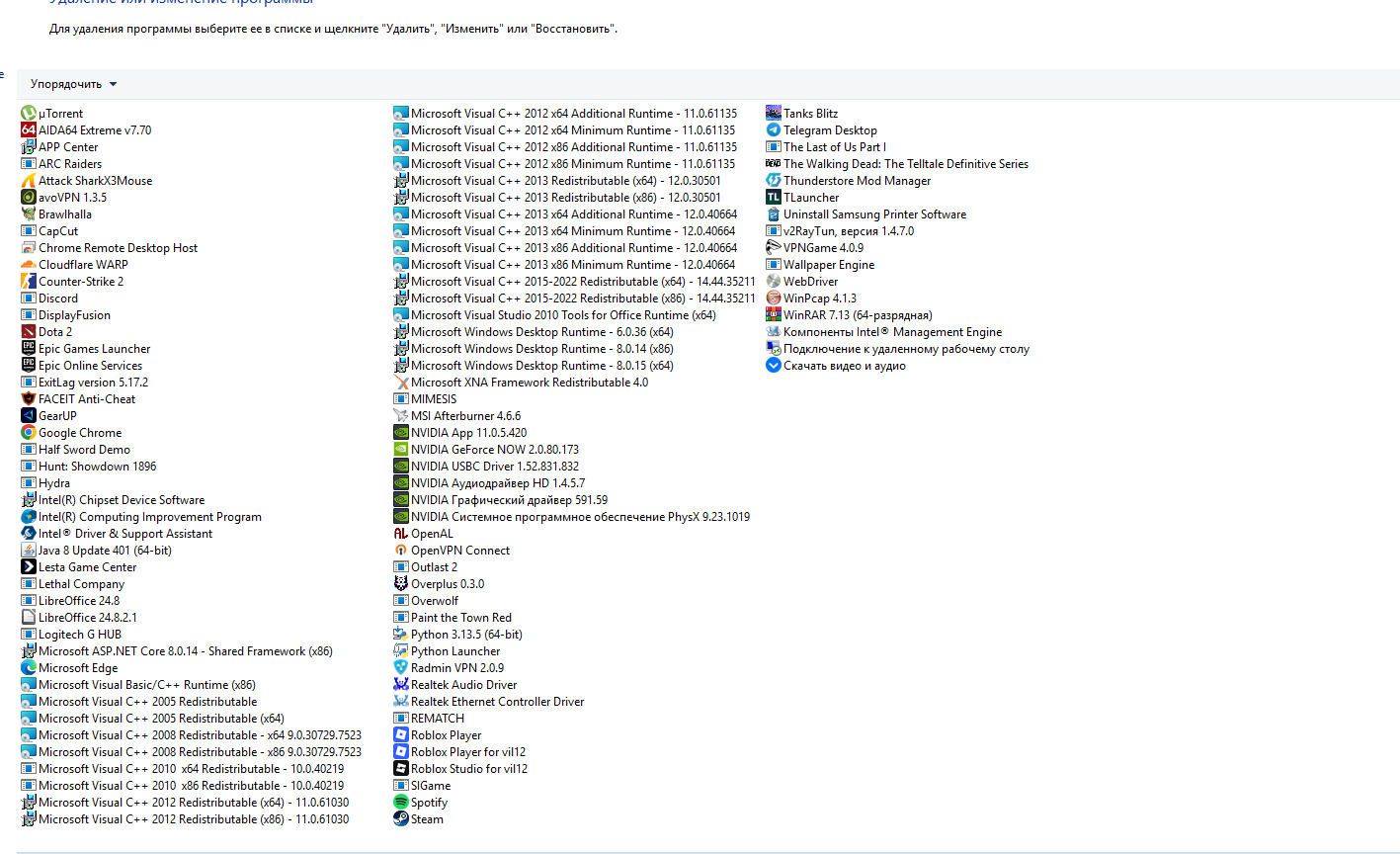Viewport: 1400px width, 854px height.
Task: Select the Outlast 2 entry
Action: pyautogui.click(x=426, y=567)
